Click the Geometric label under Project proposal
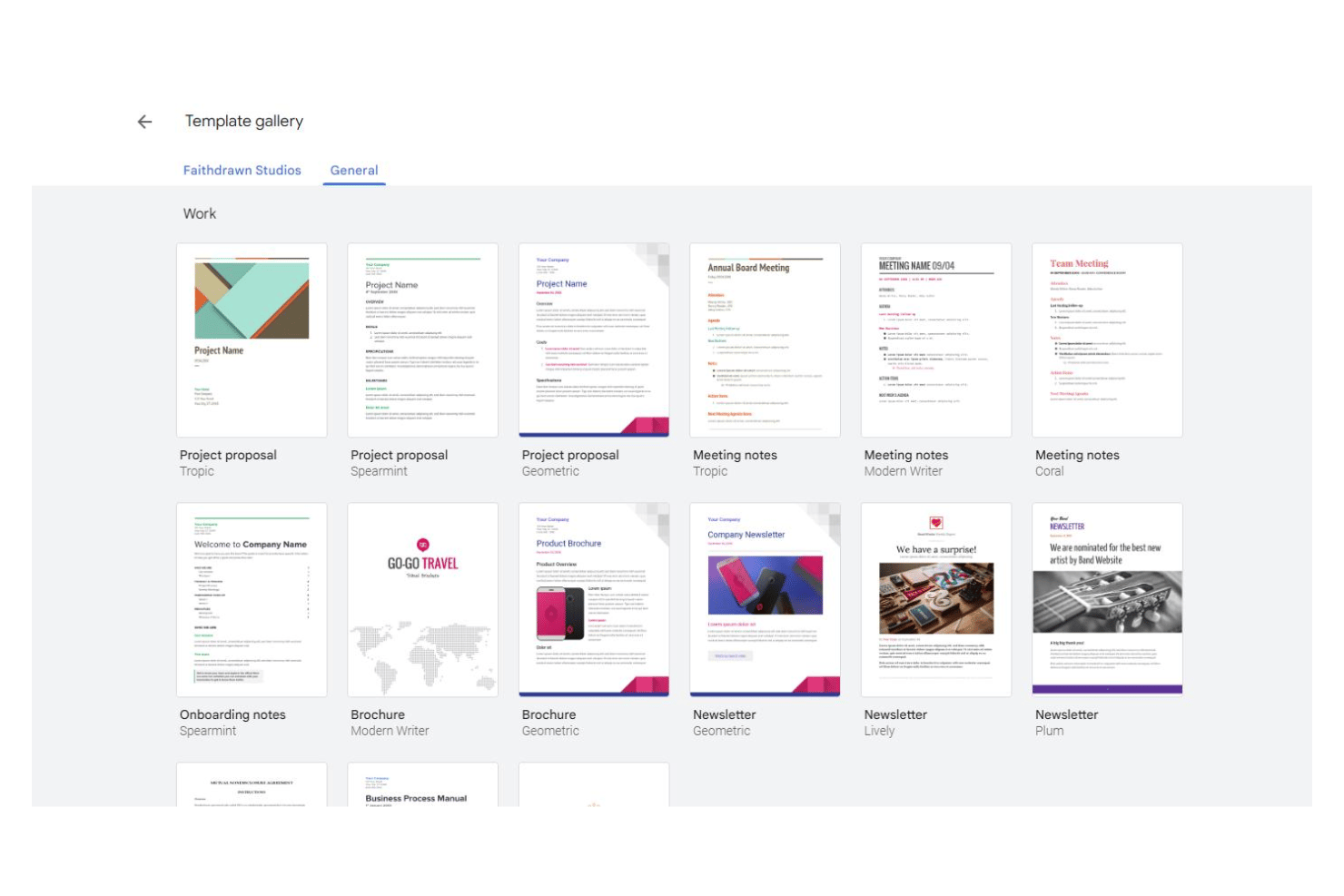 pyautogui.click(x=550, y=472)
